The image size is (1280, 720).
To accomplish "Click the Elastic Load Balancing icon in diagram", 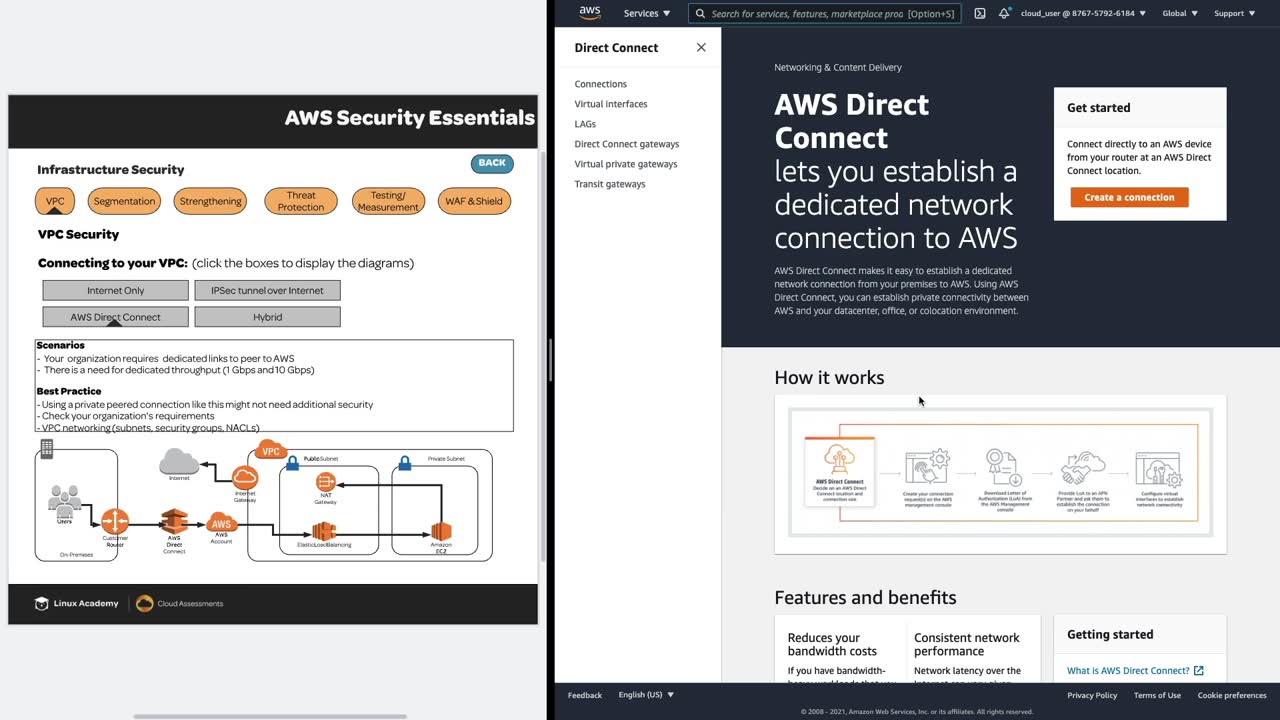I will pos(324,531).
